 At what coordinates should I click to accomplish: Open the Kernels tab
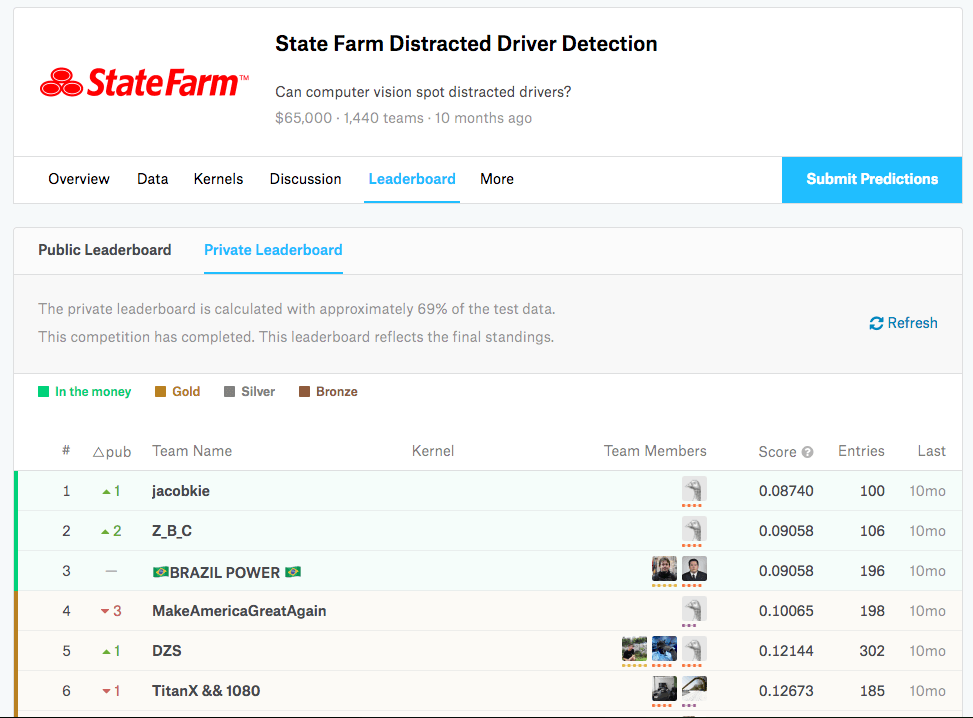(x=218, y=179)
